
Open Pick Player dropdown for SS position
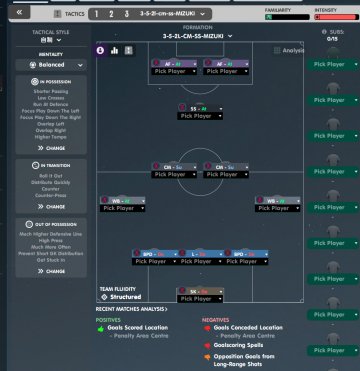point(200,116)
